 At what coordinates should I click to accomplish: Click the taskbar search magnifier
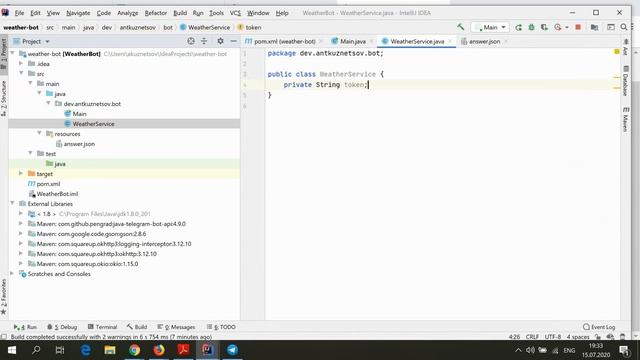pyautogui.click(x=36, y=350)
